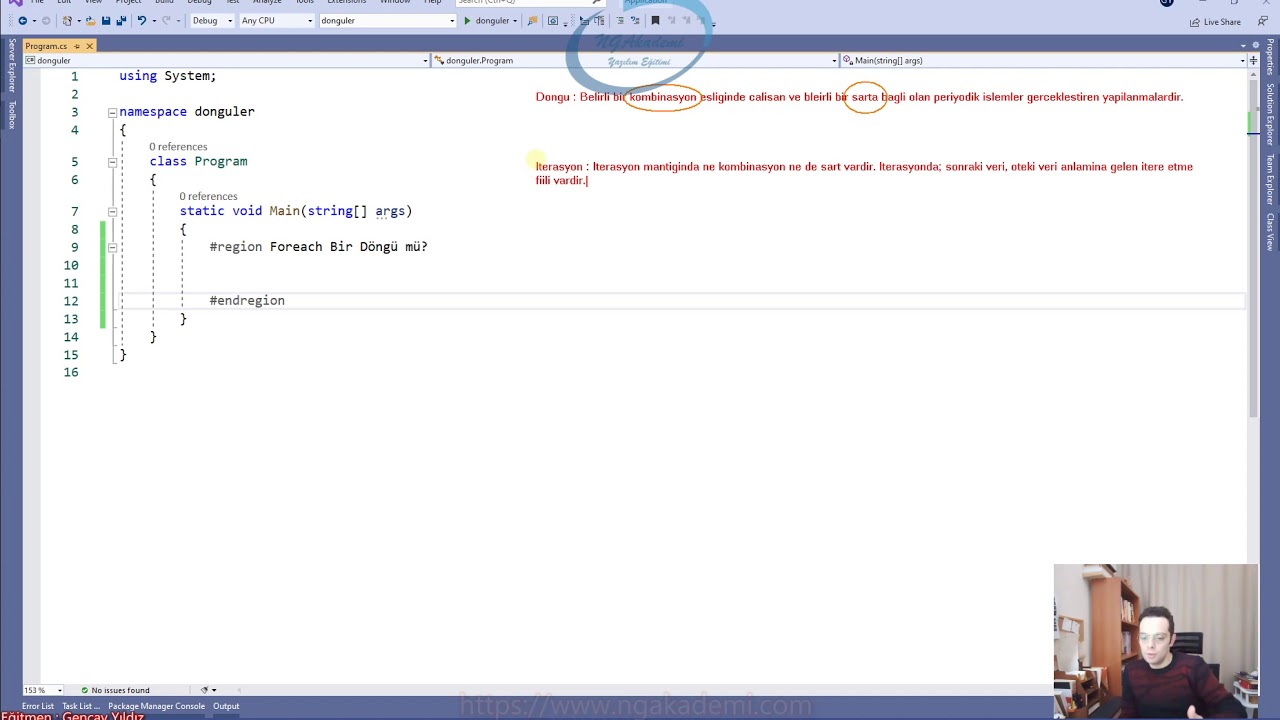Click the New Project toolbar icon

tap(68, 21)
